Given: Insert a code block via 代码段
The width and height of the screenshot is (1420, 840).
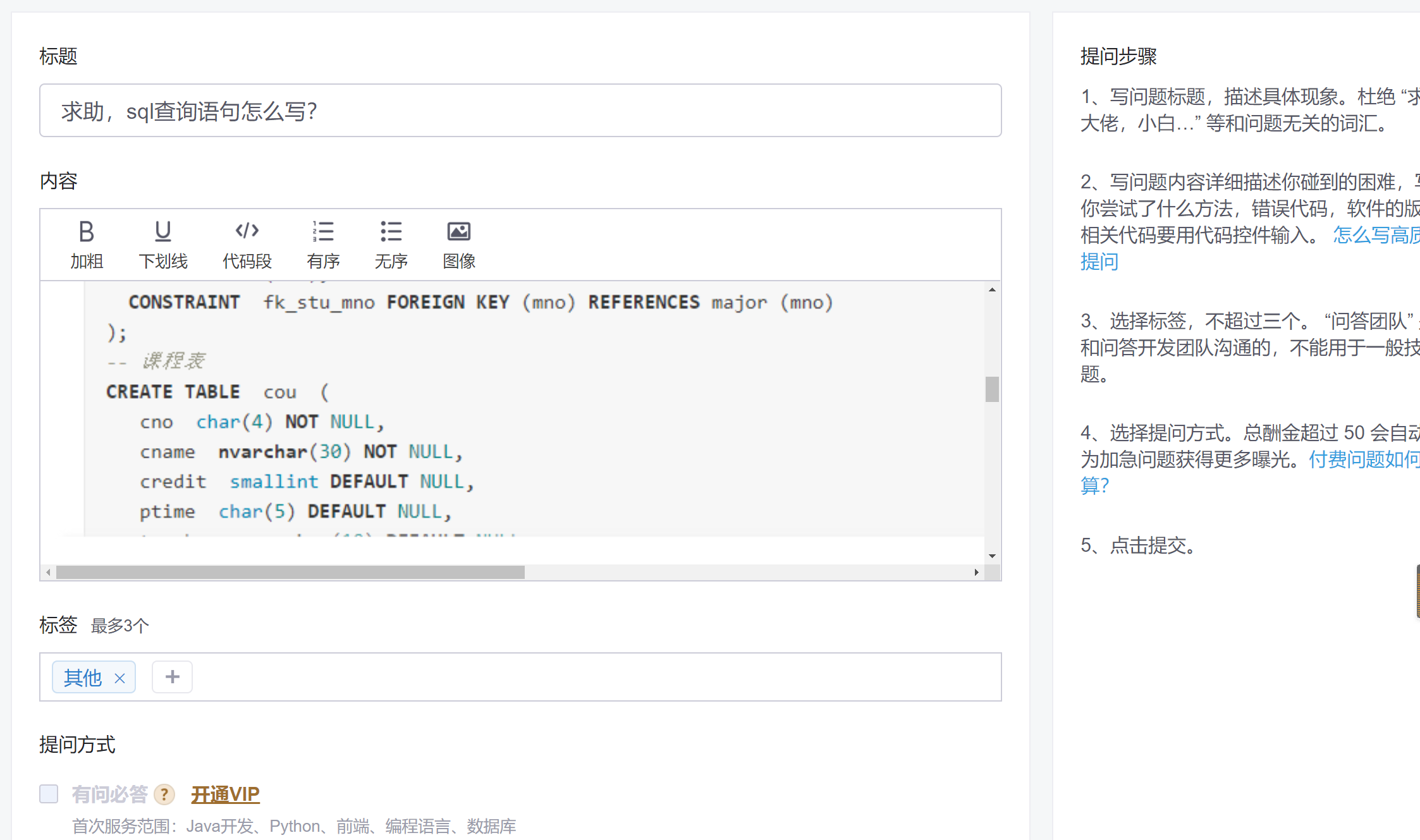Looking at the screenshot, I should 247,244.
